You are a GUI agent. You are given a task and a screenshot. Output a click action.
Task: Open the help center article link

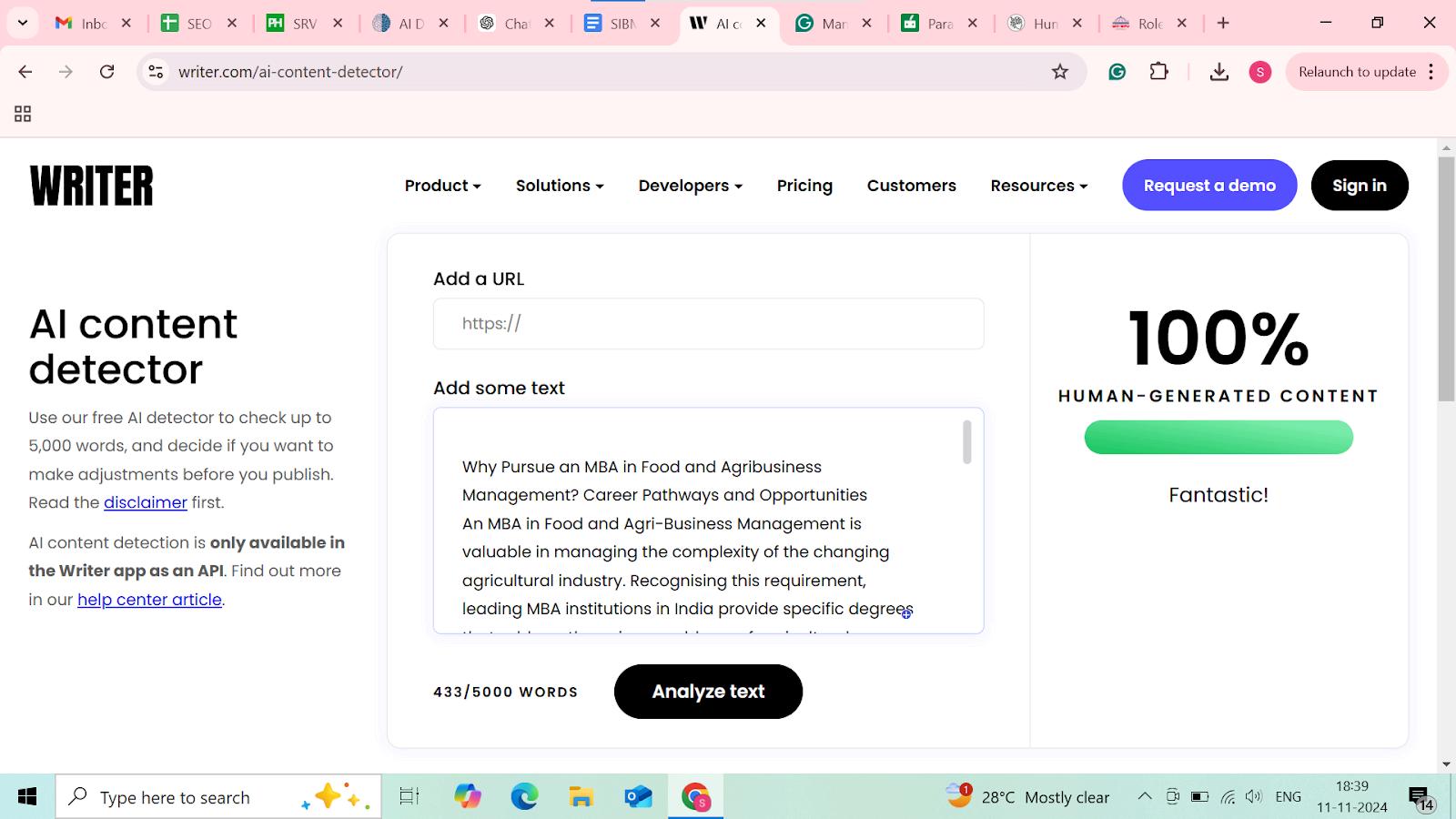tap(149, 600)
